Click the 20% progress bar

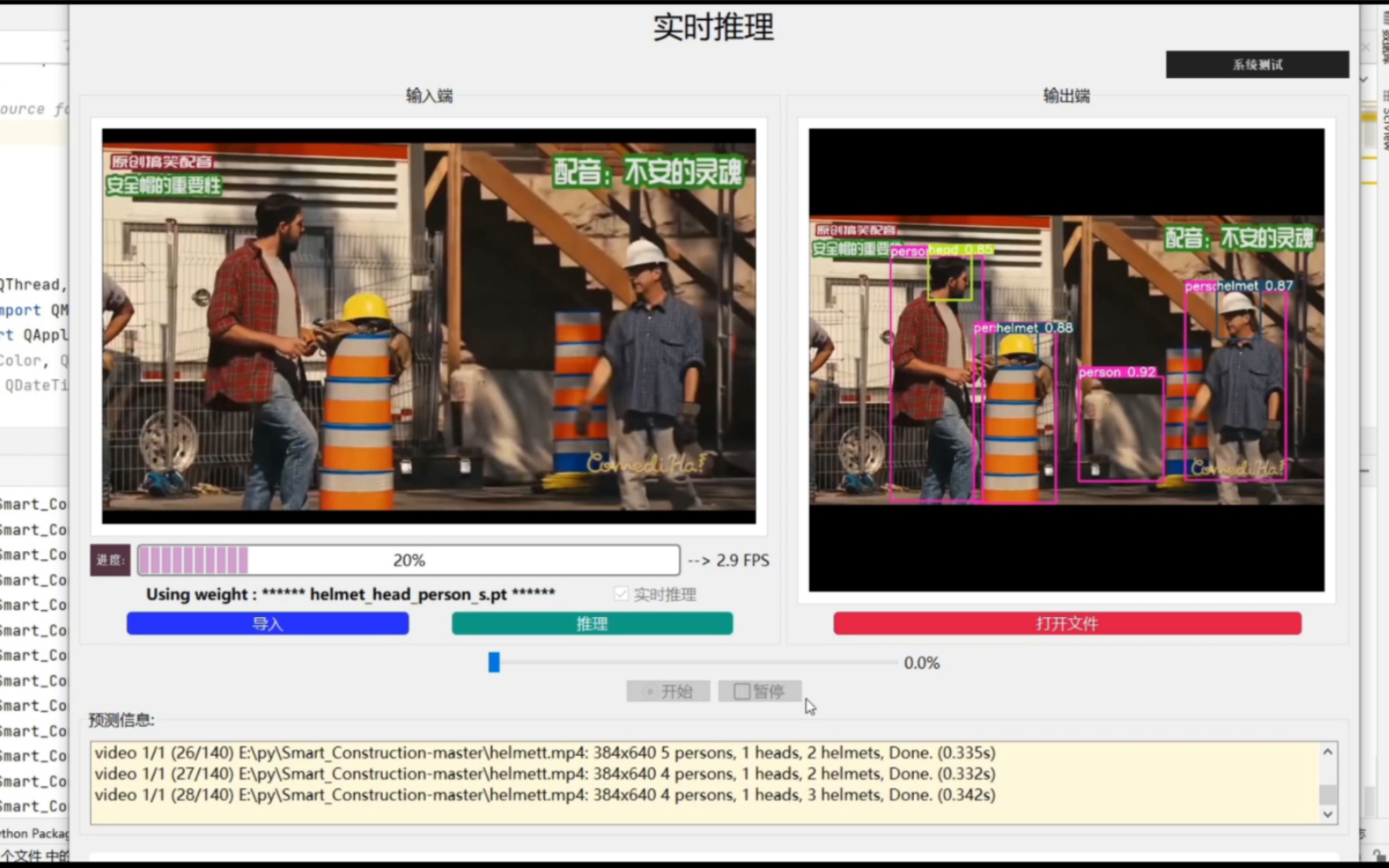pos(408,560)
